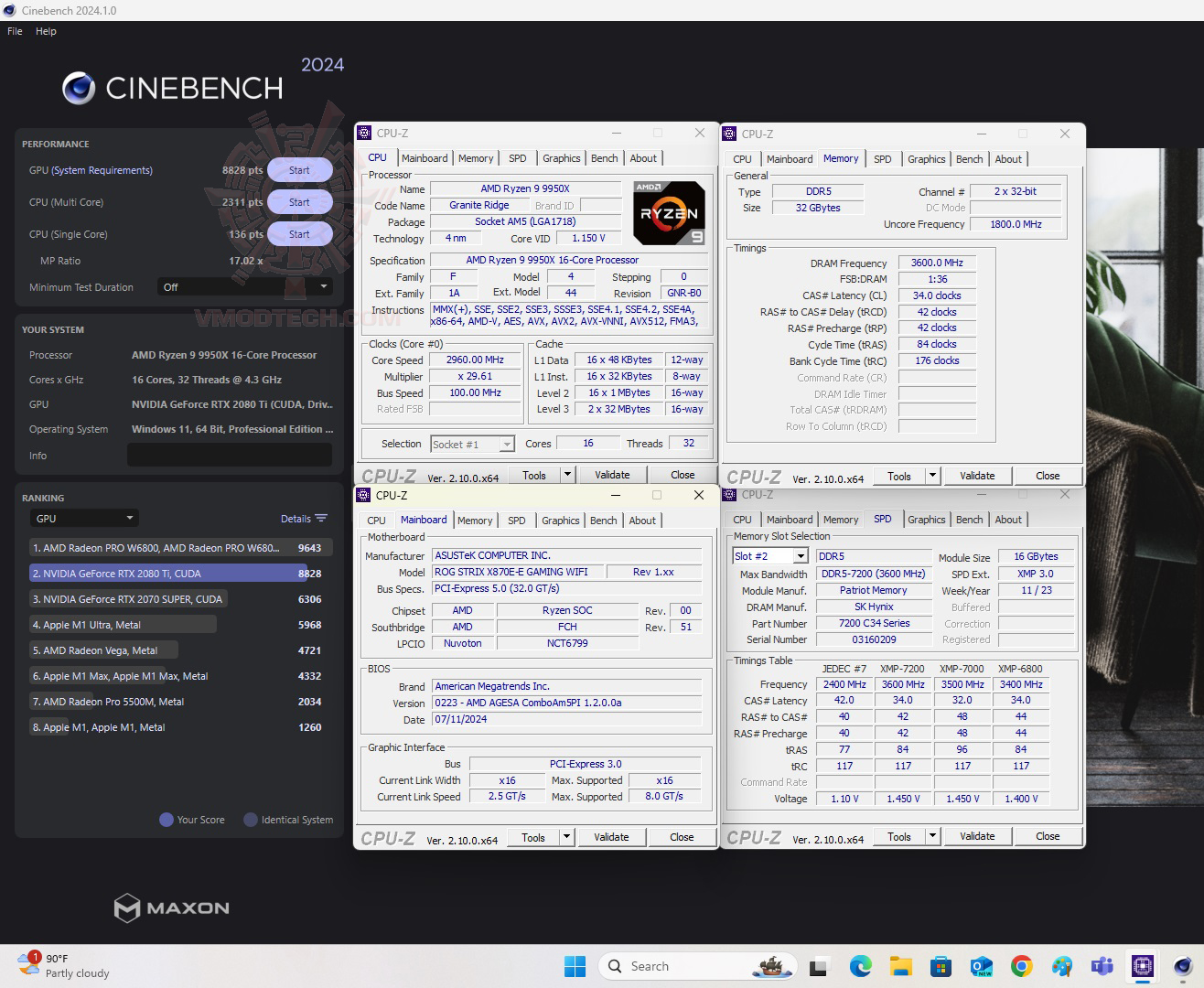This screenshot has height=988, width=1204.
Task: Open the Minimum Test Duration dropdown
Action: tap(244, 286)
